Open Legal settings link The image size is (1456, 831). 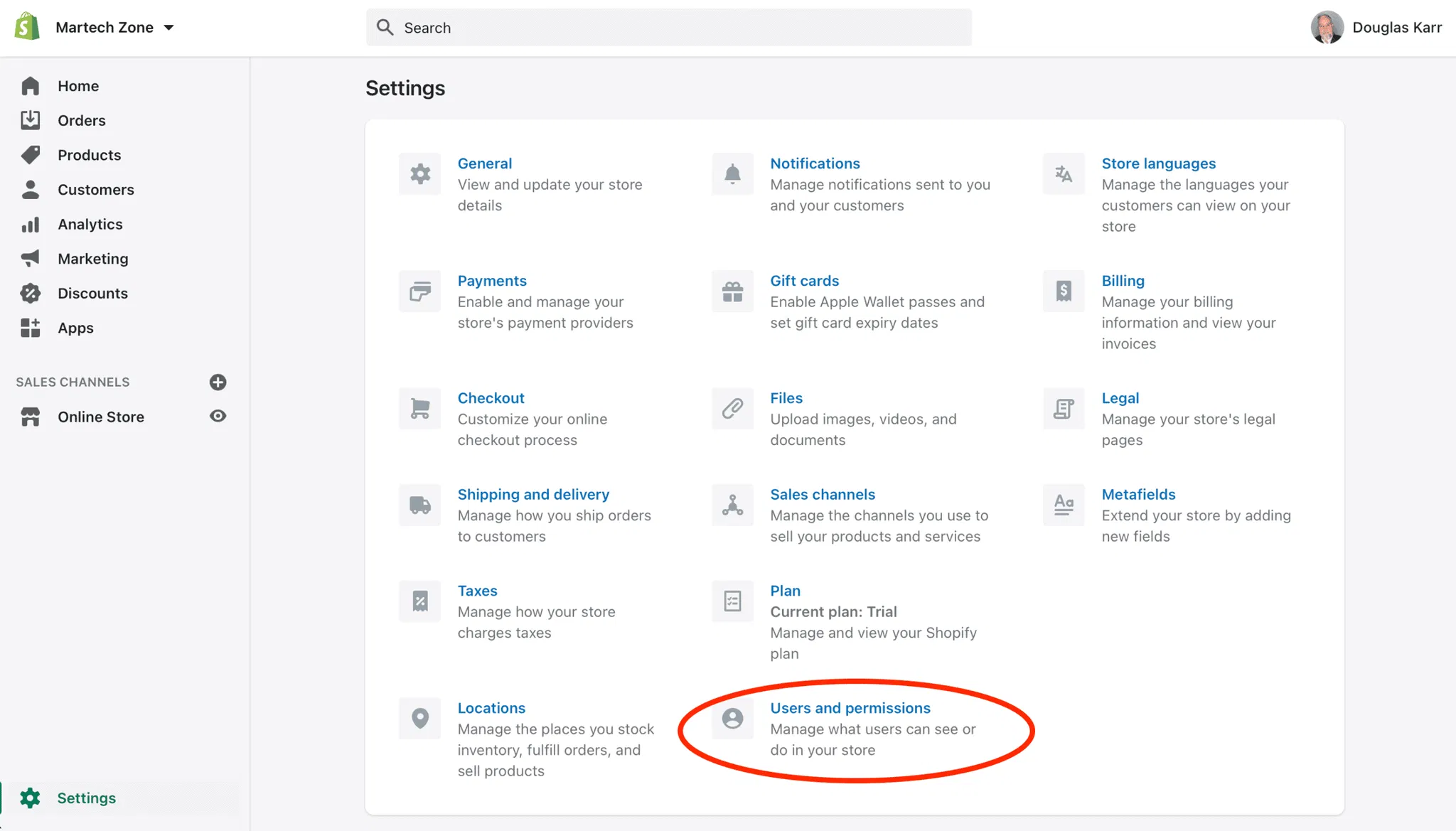pyautogui.click(x=1120, y=398)
